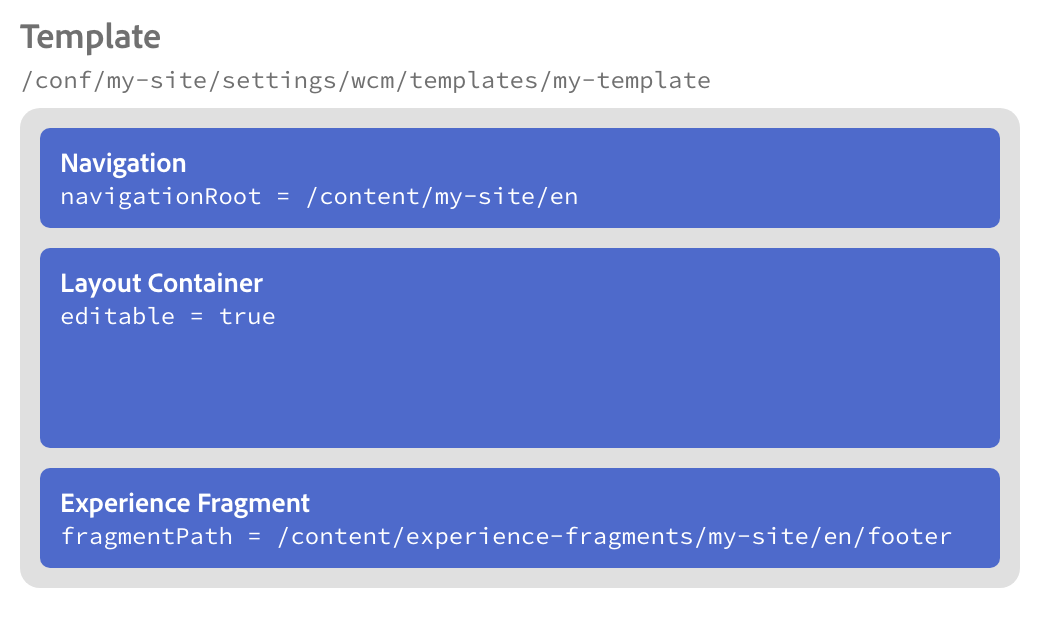Image resolution: width=1044 pixels, height=618 pixels.
Task: Click the editable property name
Action: pyautogui.click(x=117, y=317)
